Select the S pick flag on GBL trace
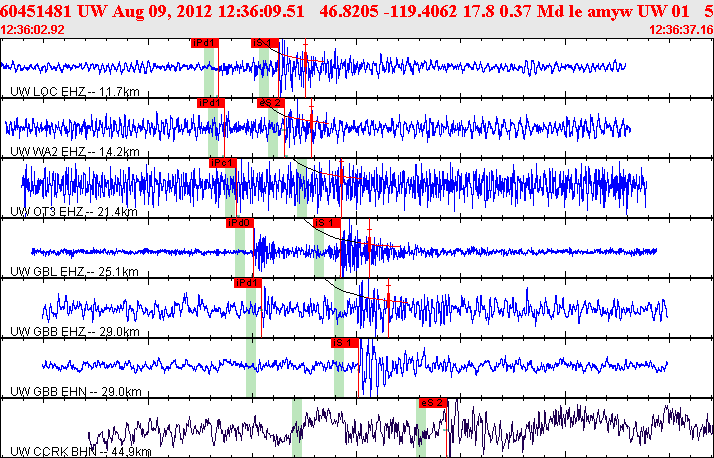This screenshot has height=458, width=714. point(328,222)
